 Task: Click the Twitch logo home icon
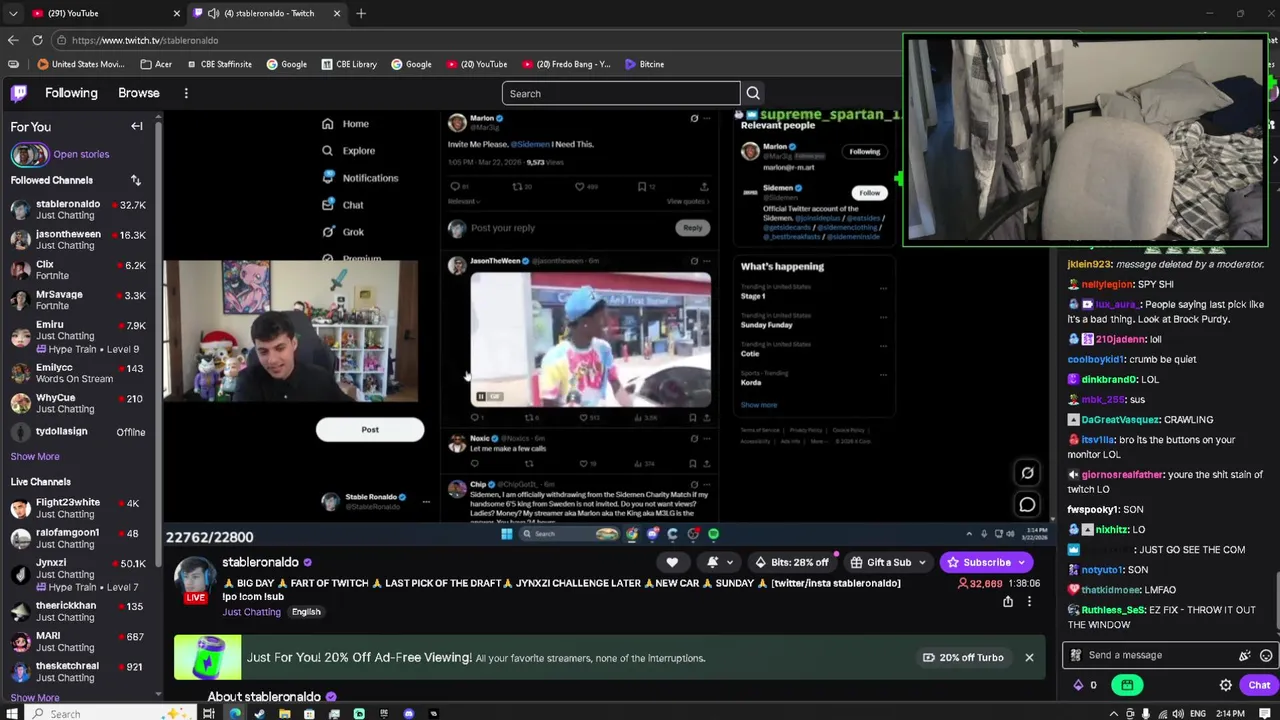(x=18, y=93)
